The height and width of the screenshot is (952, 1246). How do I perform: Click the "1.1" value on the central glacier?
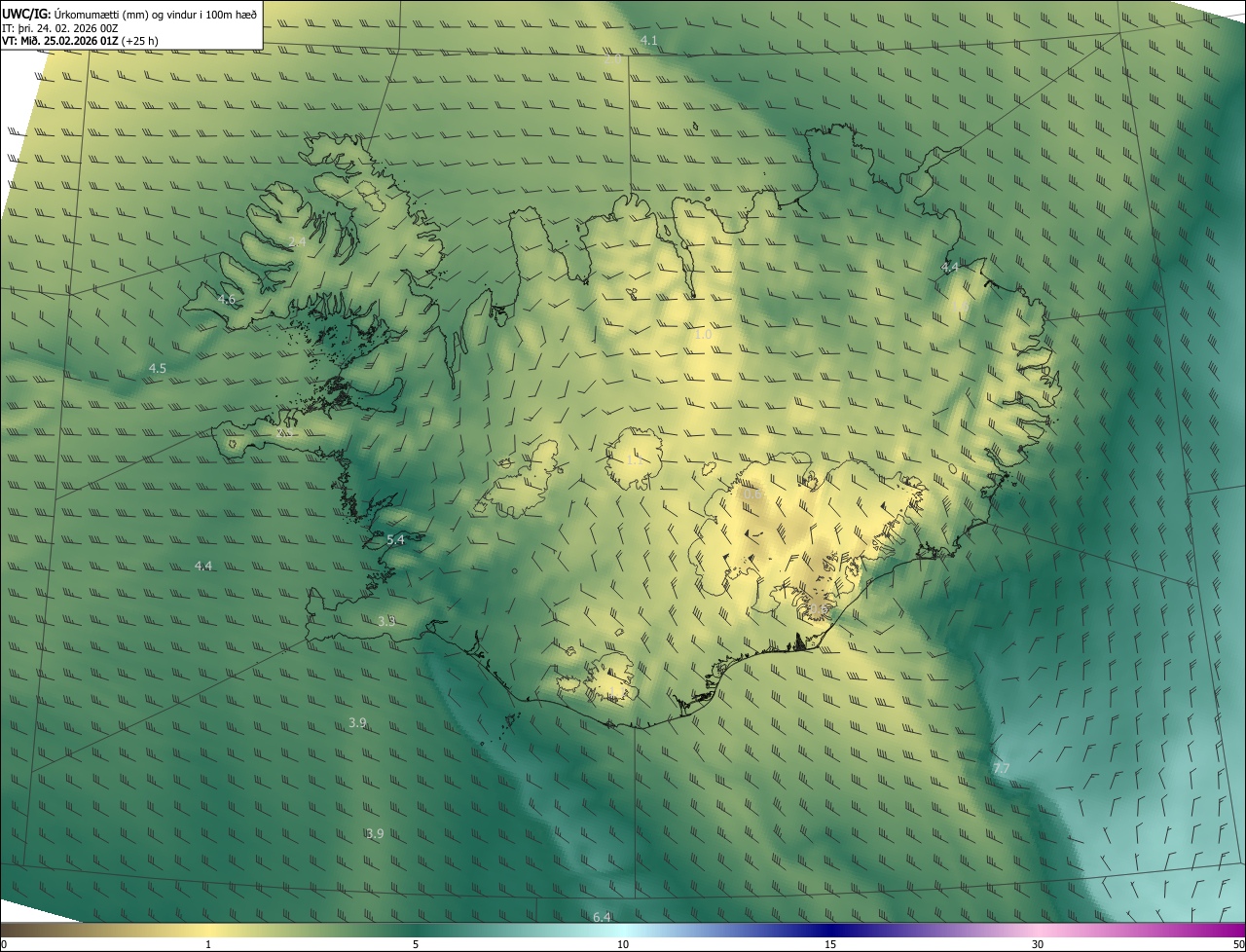634,459
